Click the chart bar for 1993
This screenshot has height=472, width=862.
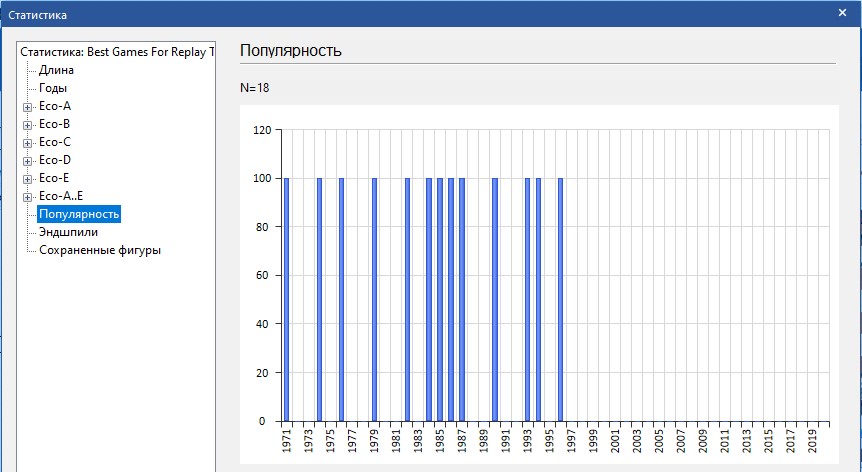tap(527, 299)
